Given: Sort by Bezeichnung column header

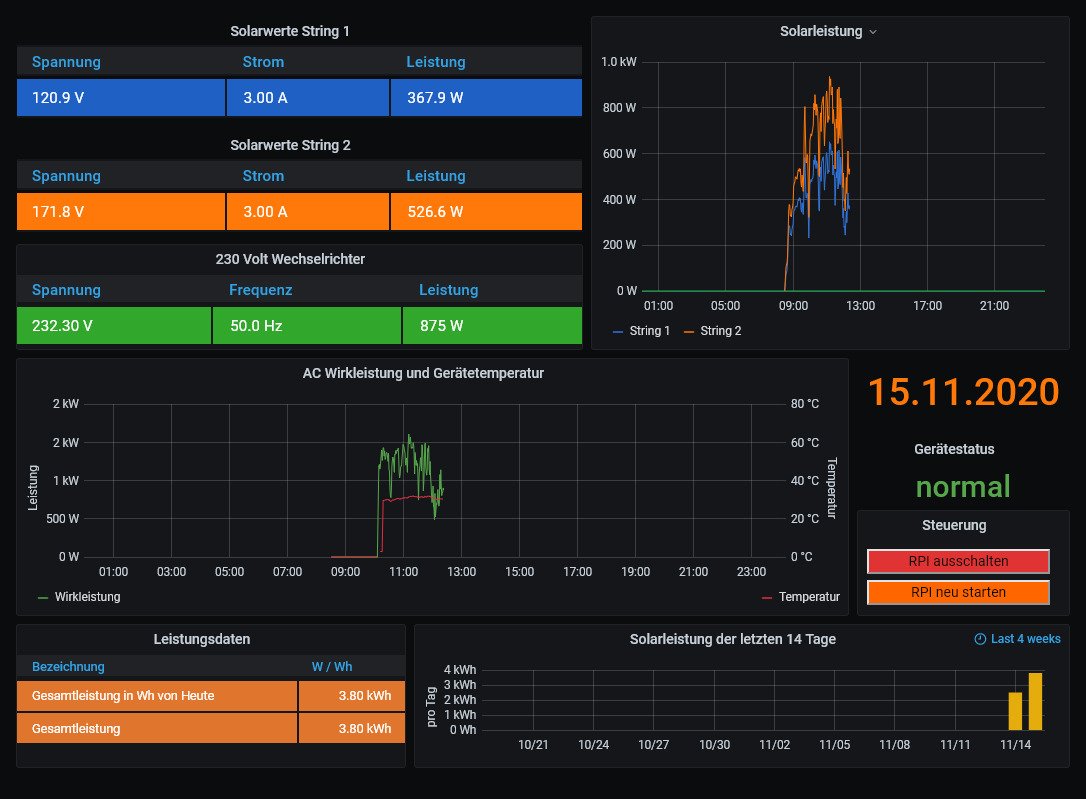Looking at the screenshot, I should tap(68, 667).
